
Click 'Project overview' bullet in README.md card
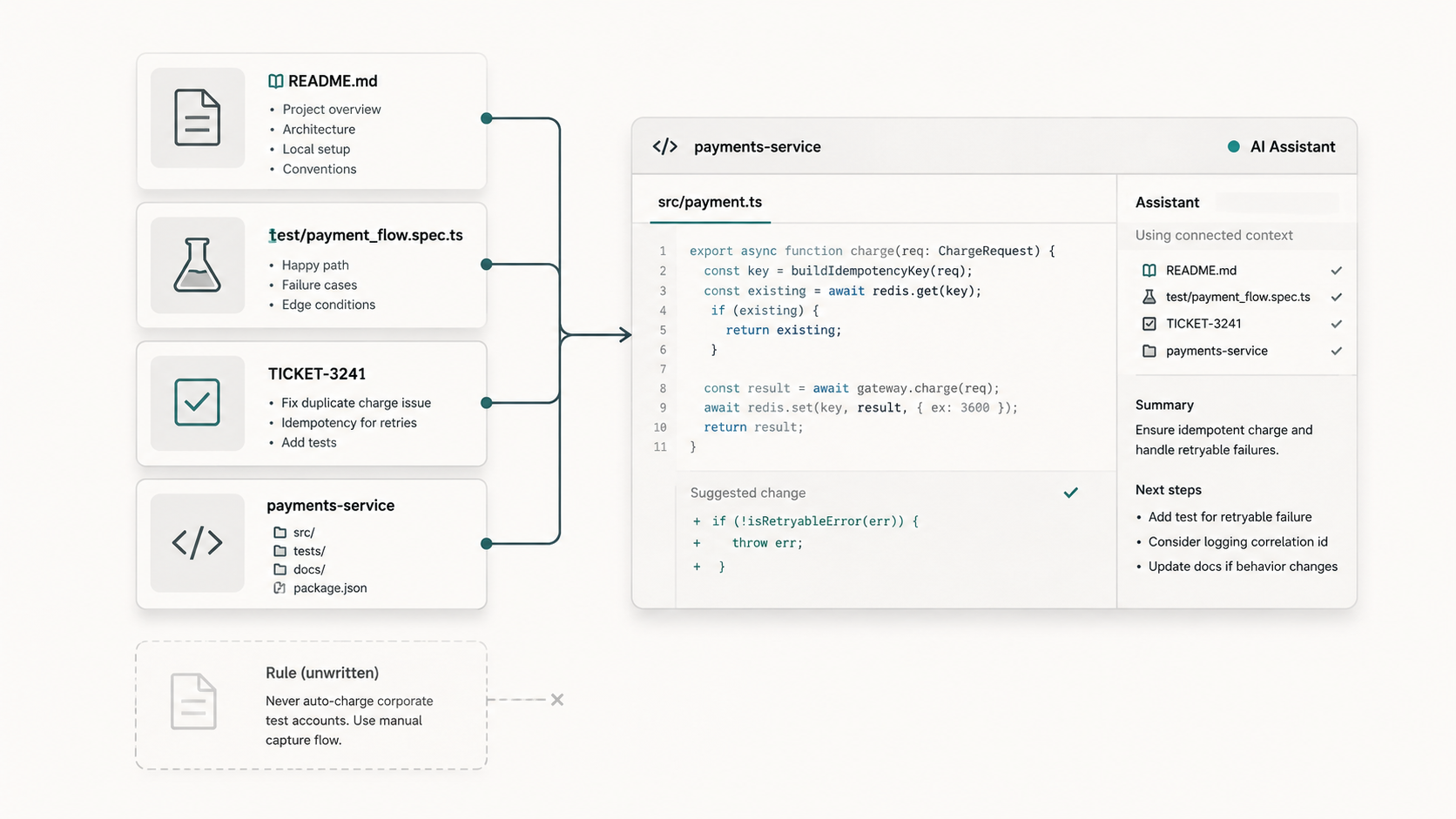(332, 110)
